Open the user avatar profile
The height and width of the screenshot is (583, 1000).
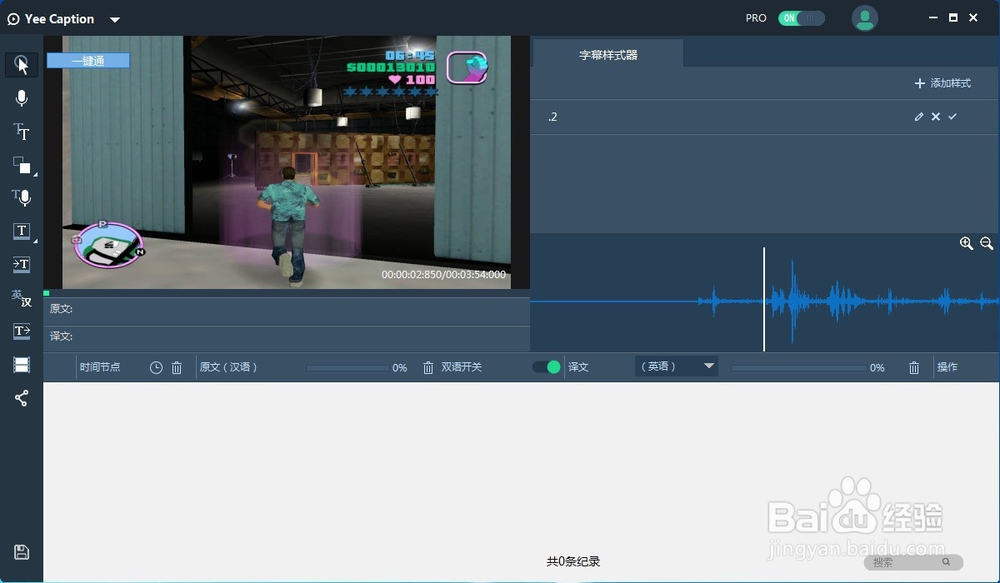point(865,18)
